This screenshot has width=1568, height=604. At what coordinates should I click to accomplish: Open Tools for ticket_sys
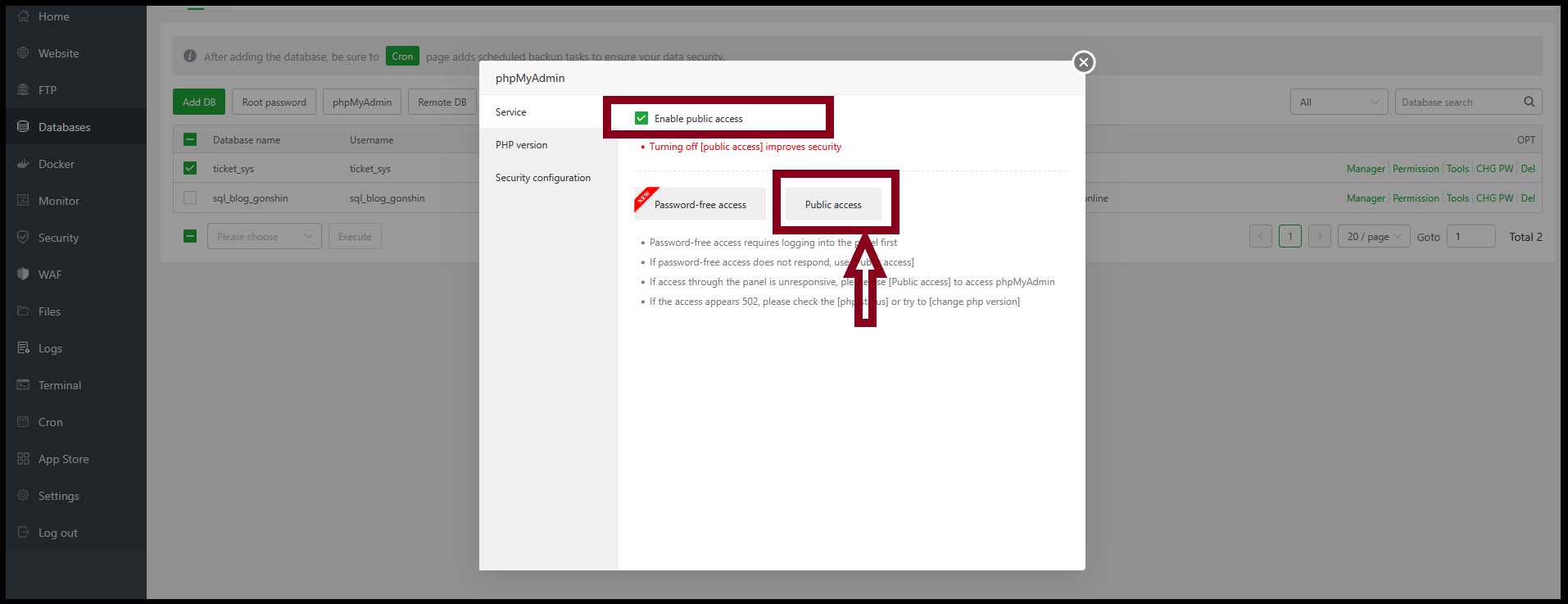(x=1457, y=169)
